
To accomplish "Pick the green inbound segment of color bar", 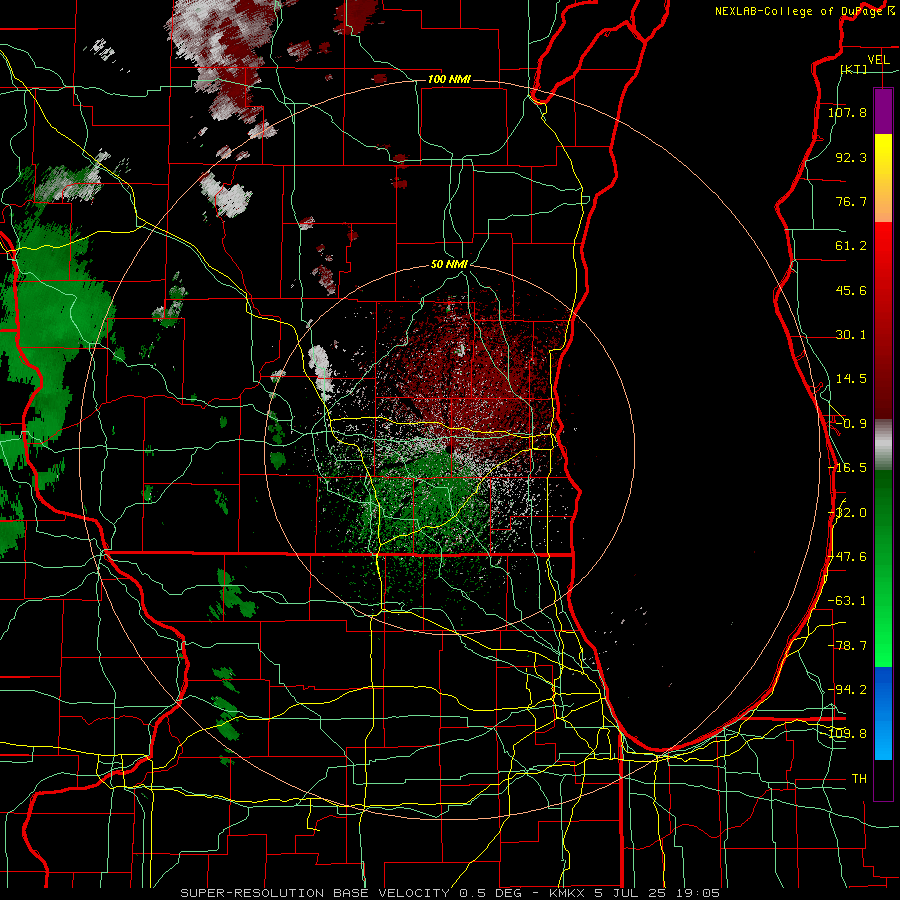I will pos(883,568).
